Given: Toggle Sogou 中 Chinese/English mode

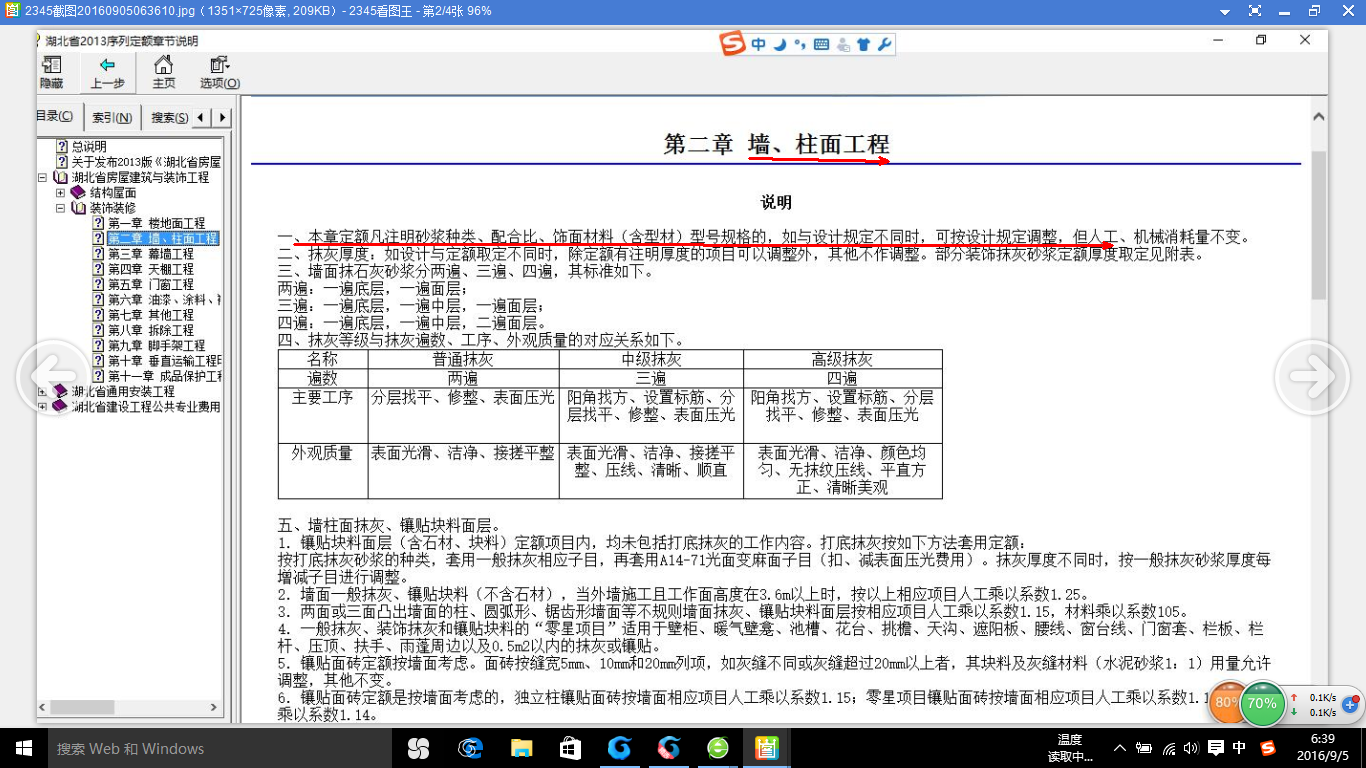Looking at the screenshot, I should coord(759,44).
